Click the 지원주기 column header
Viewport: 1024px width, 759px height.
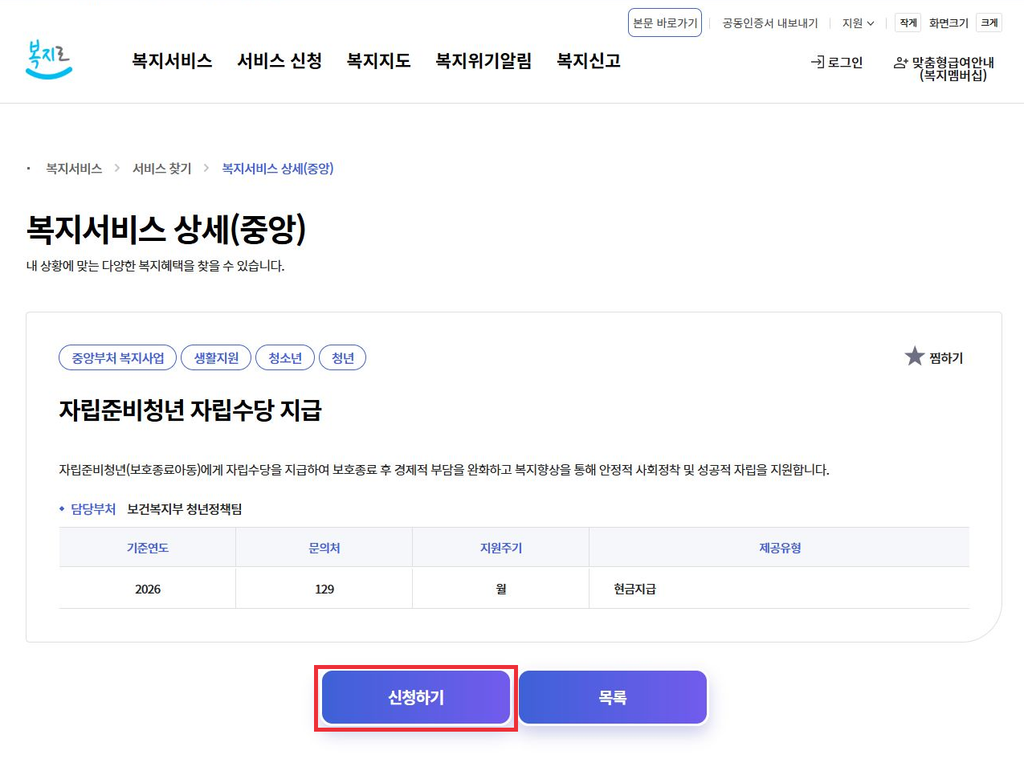pyautogui.click(x=501, y=548)
